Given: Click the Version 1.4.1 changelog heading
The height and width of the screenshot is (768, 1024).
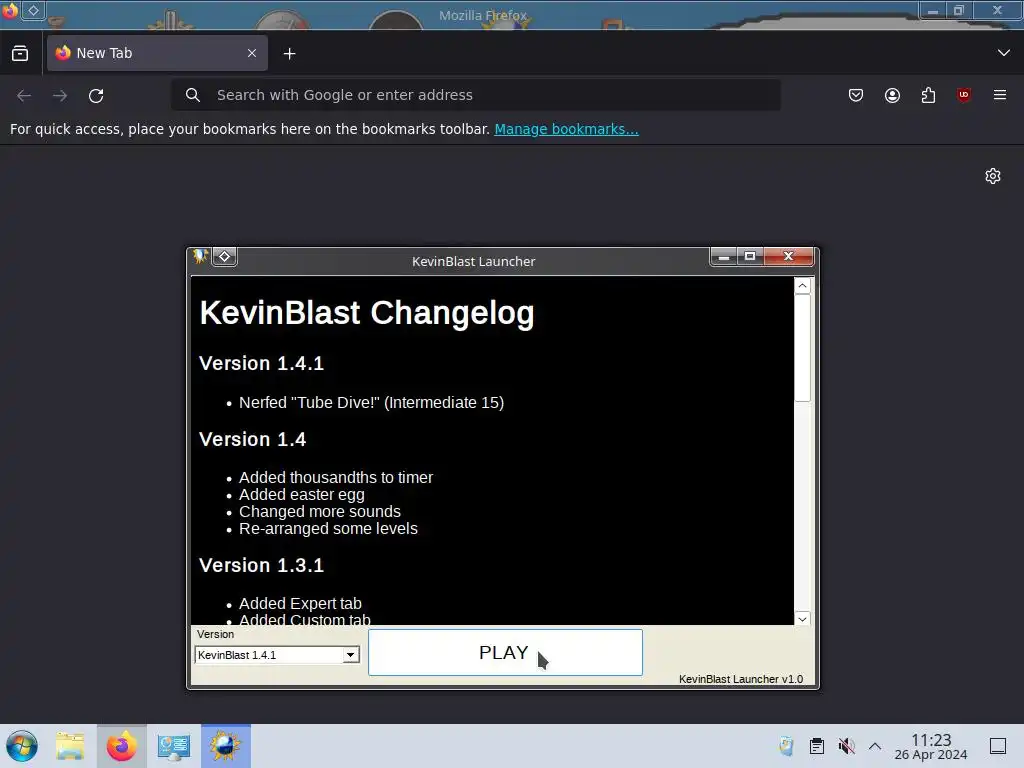Looking at the screenshot, I should 261,363.
